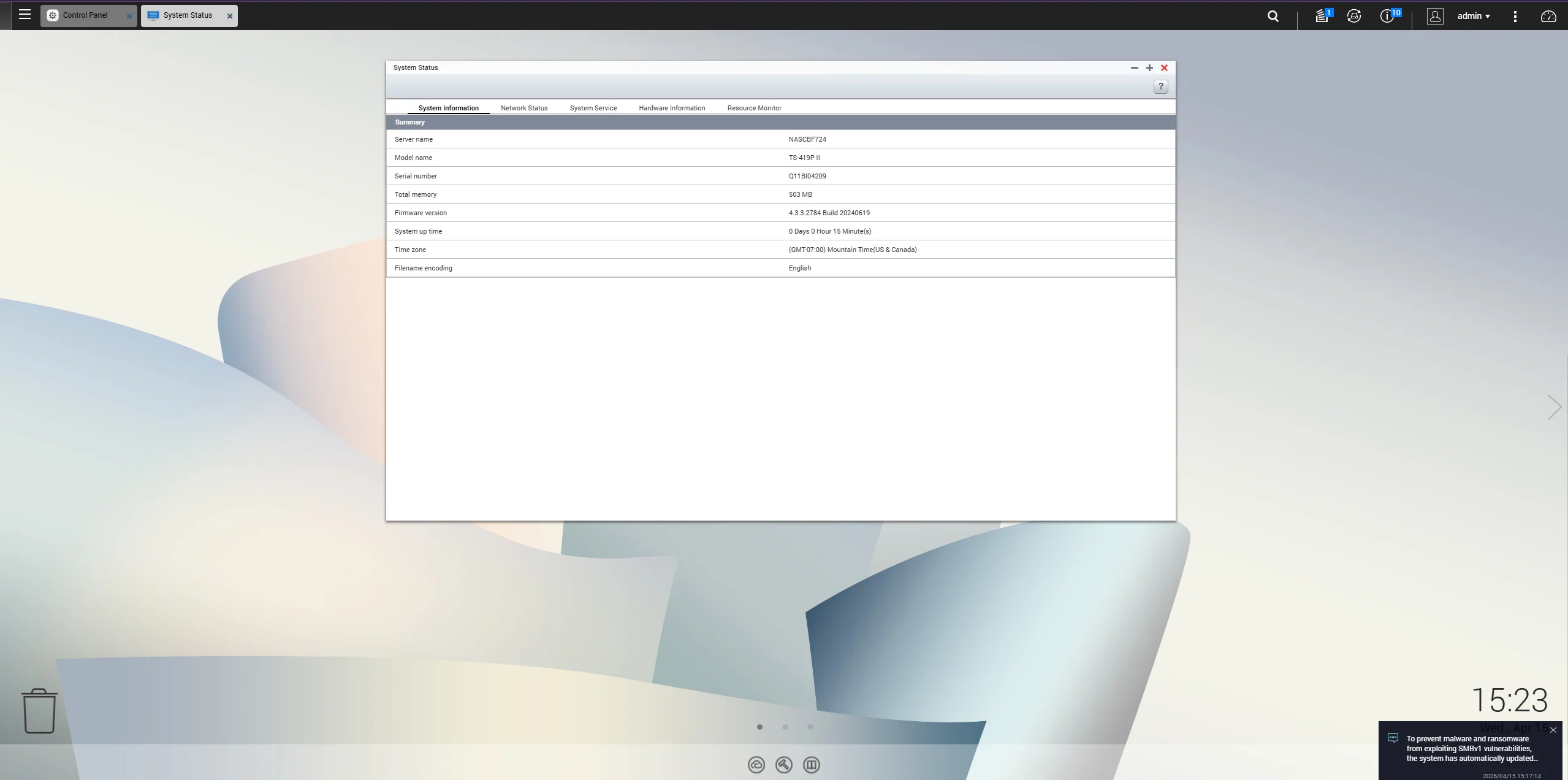
Task: Click total memory value 503 MB
Action: pos(800,194)
